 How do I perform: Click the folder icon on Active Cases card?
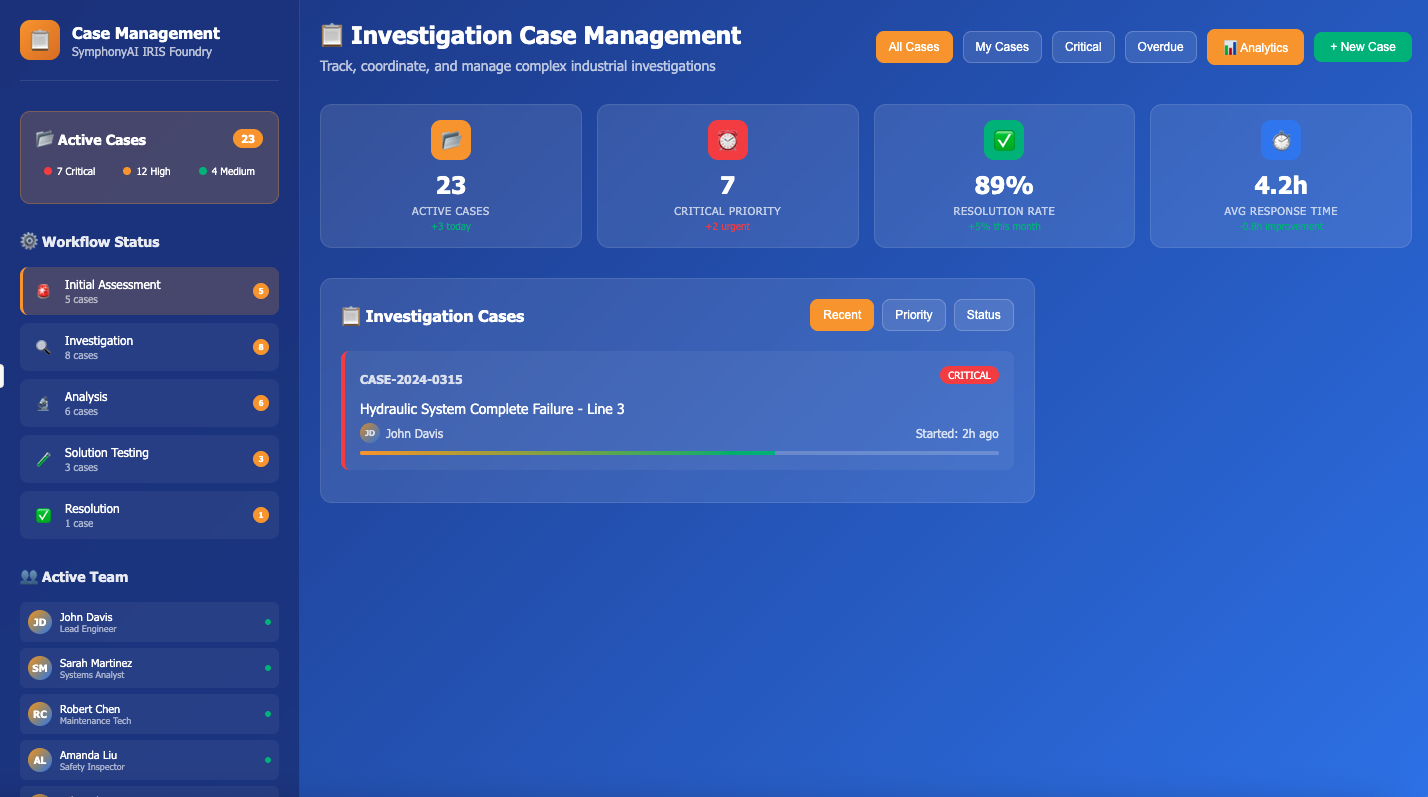(450, 140)
